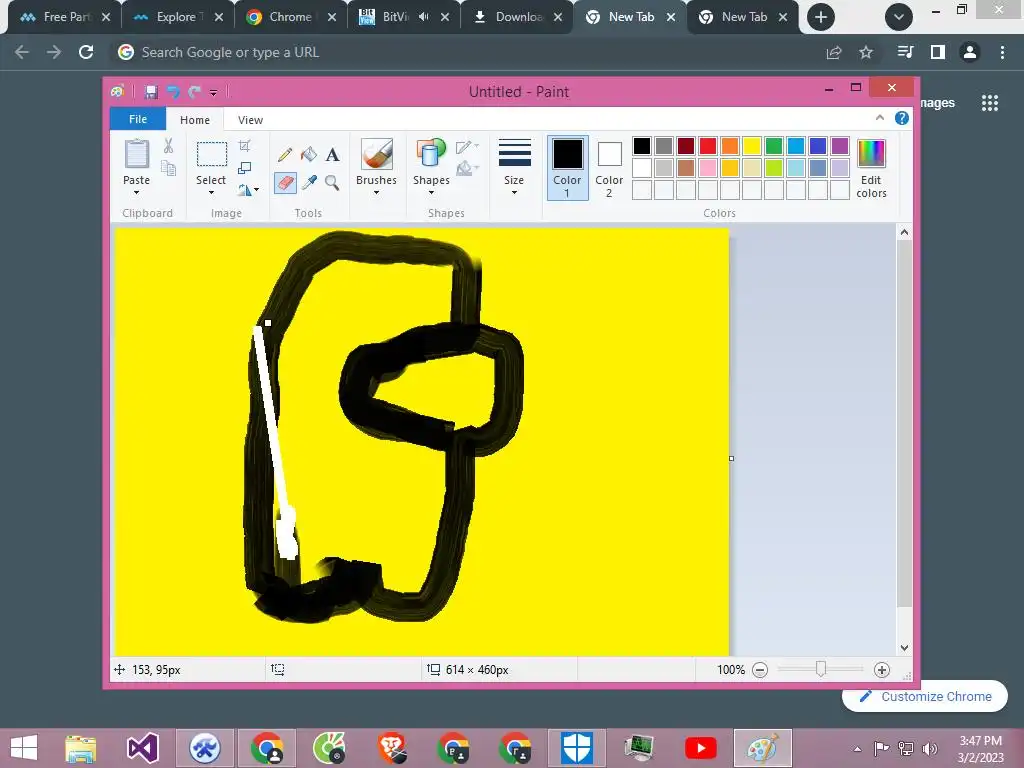Select the Text tool
The image size is (1024, 768).
[332, 155]
